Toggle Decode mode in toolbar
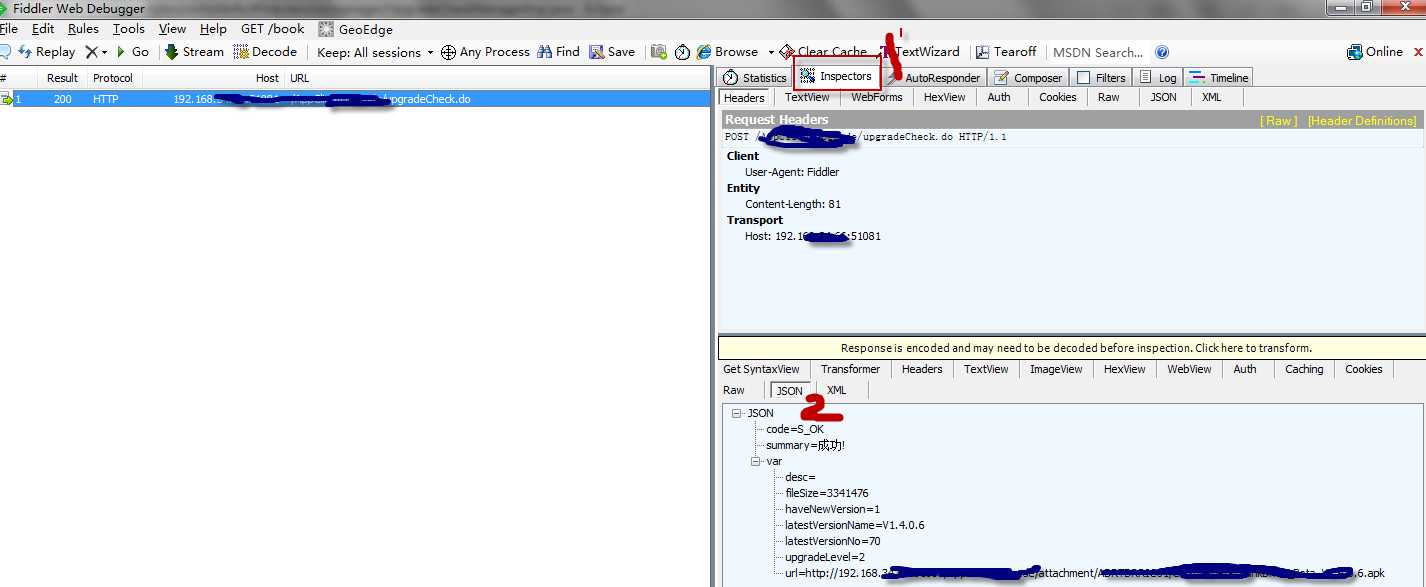The width and height of the screenshot is (1426, 587). pyautogui.click(x=265, y=52)
